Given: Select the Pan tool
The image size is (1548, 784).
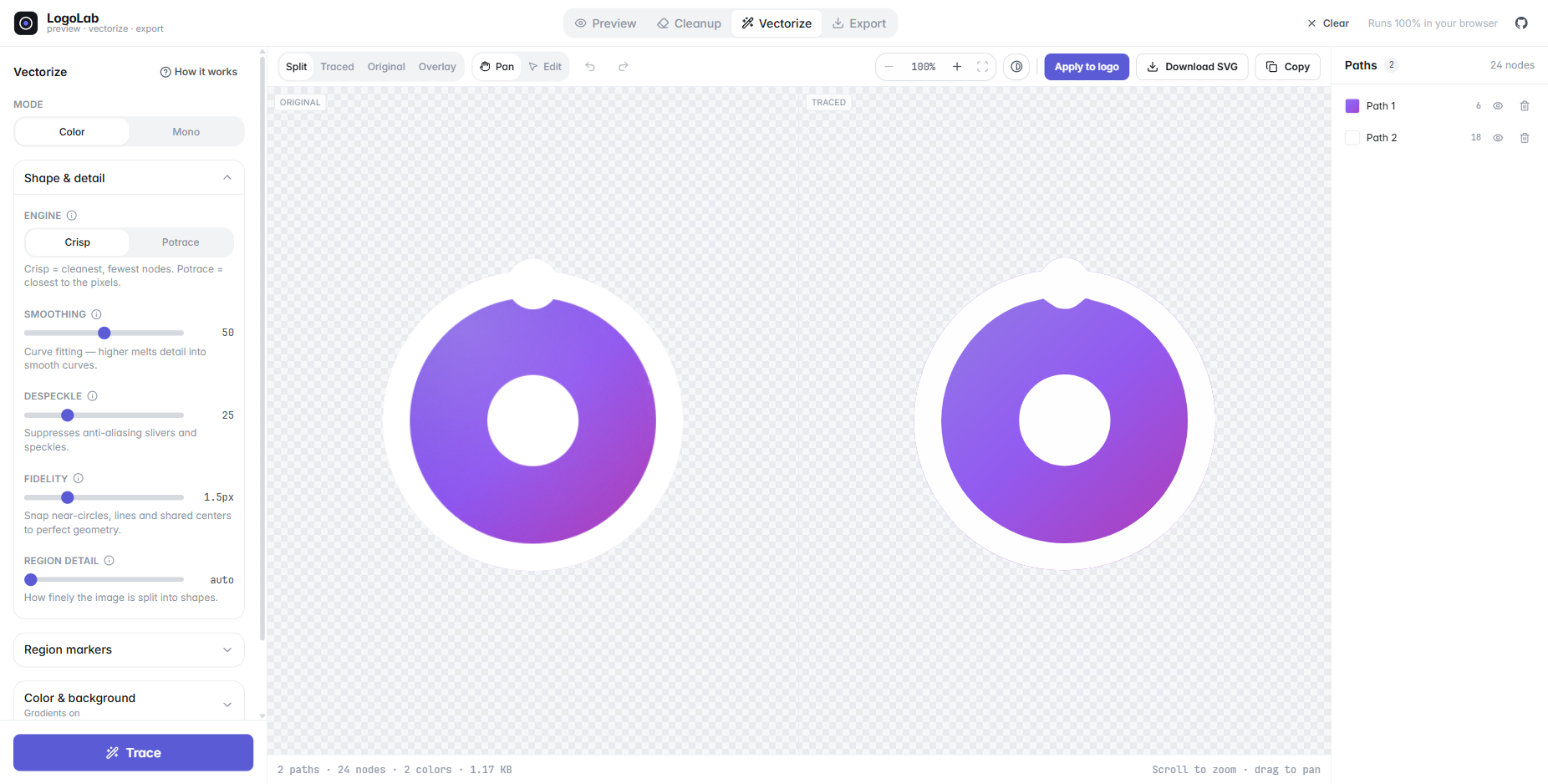Looking at the screenshot, I should [497, 67].
